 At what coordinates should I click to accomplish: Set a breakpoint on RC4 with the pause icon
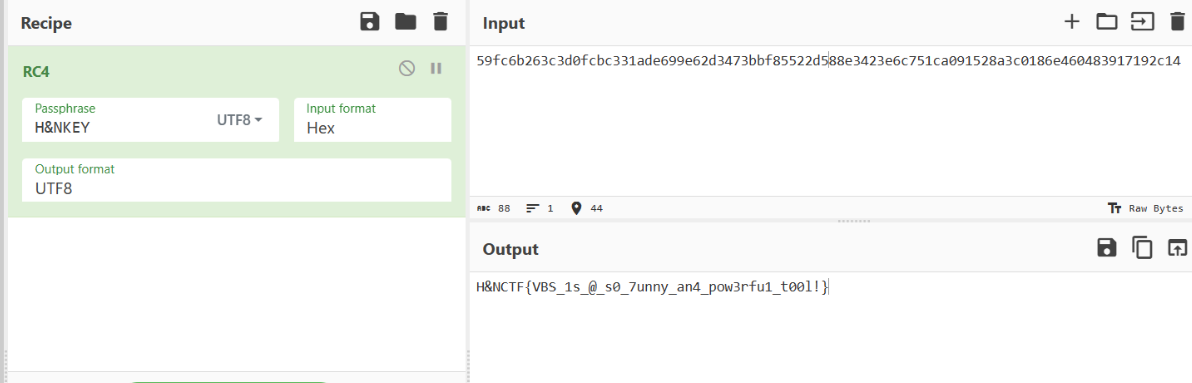[436, 68]
